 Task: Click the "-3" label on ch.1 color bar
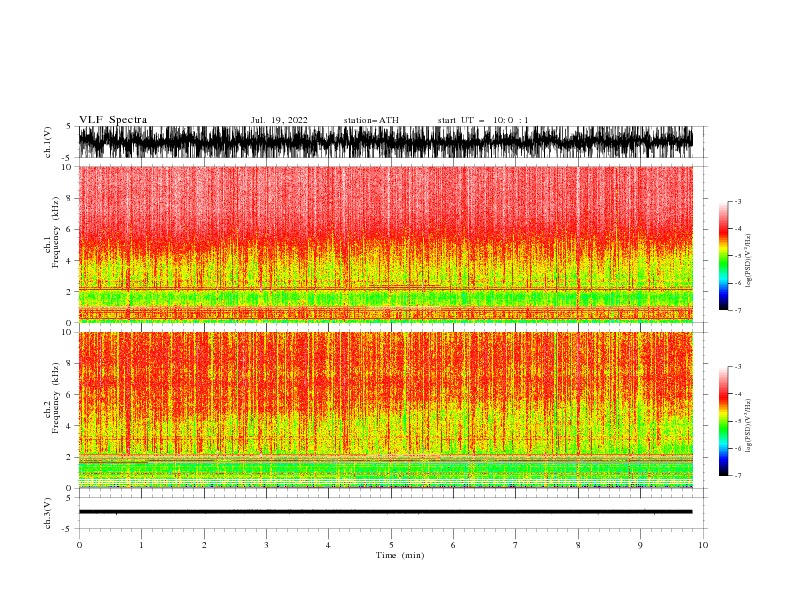point(737,201)
